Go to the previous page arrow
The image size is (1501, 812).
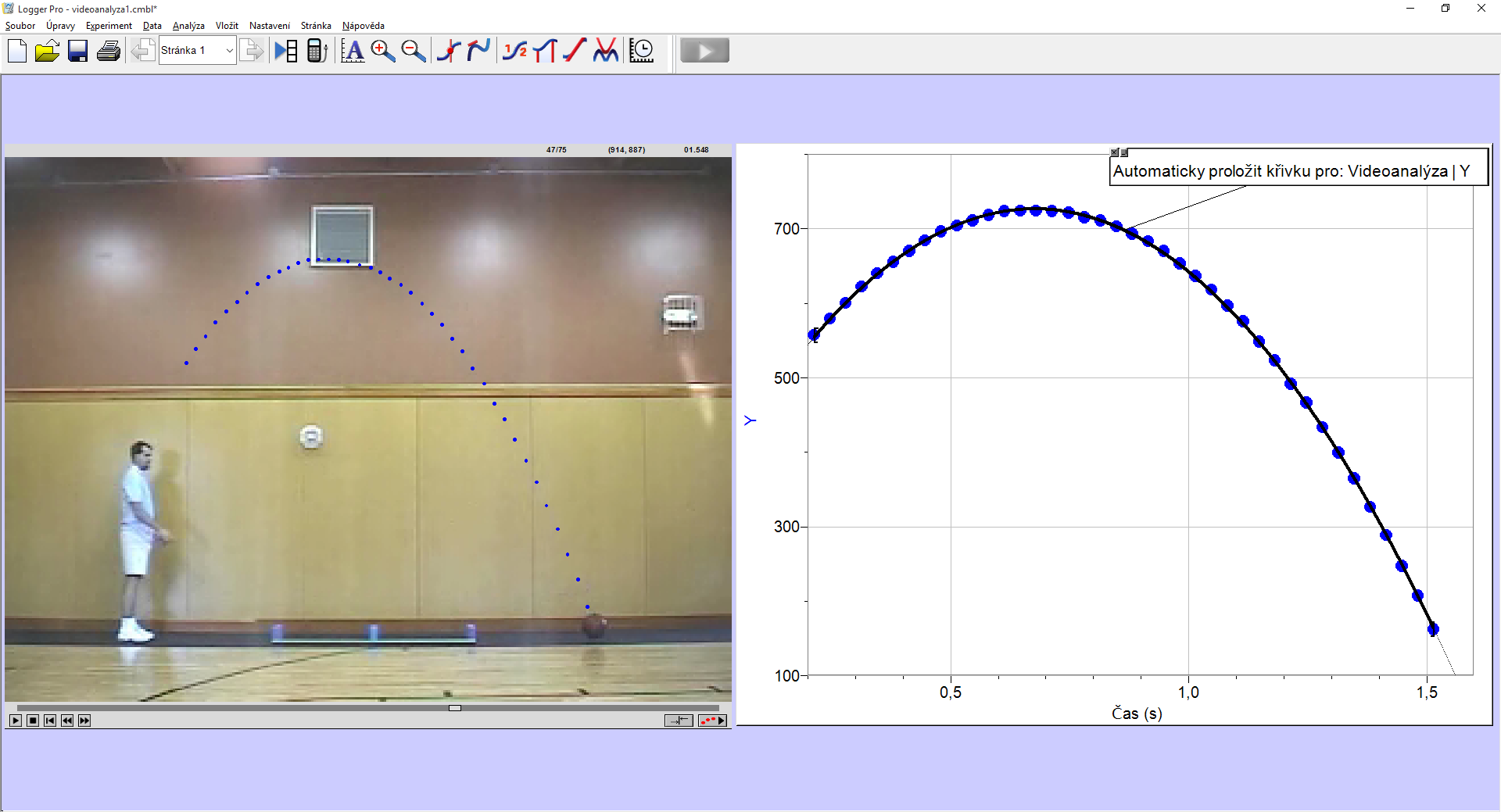[142, 51]
